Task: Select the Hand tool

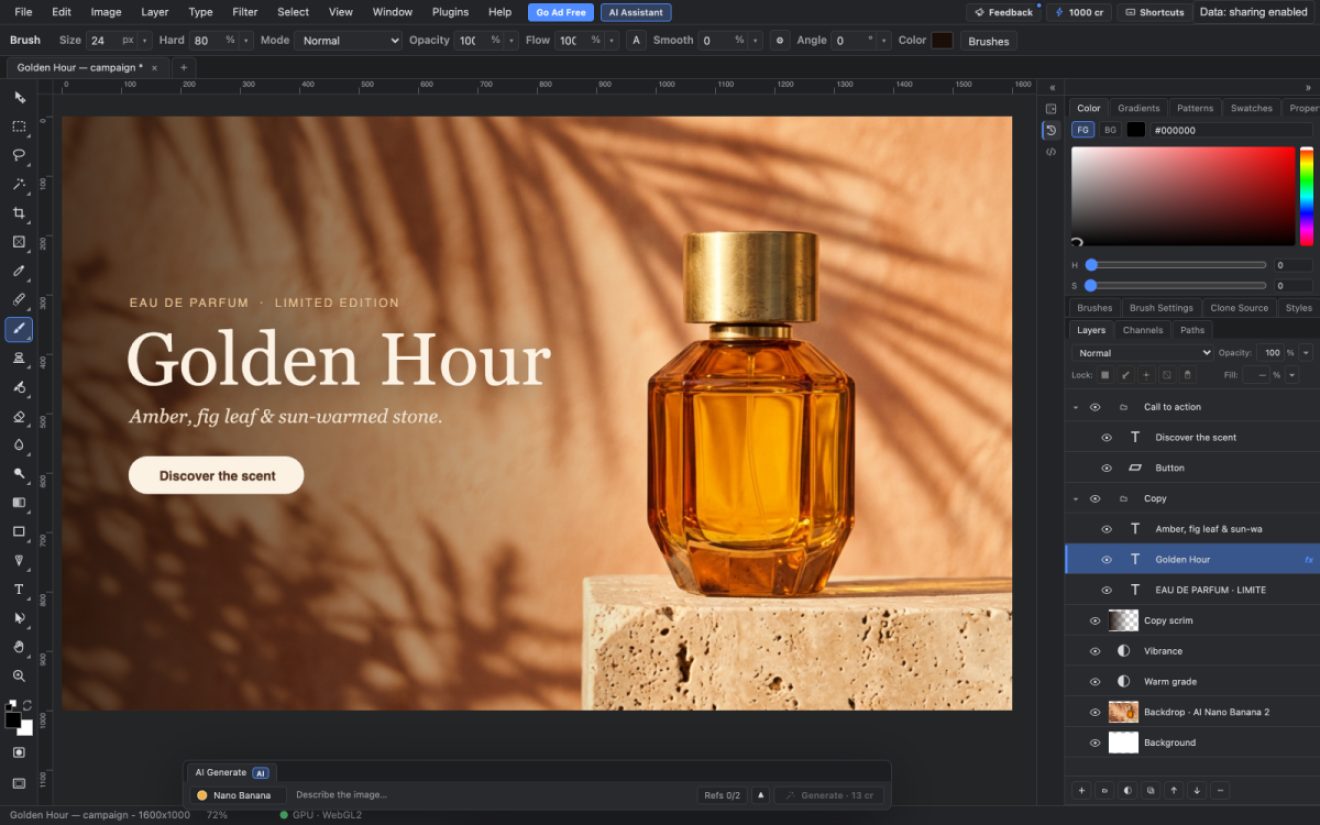Action: pos(19,647)
